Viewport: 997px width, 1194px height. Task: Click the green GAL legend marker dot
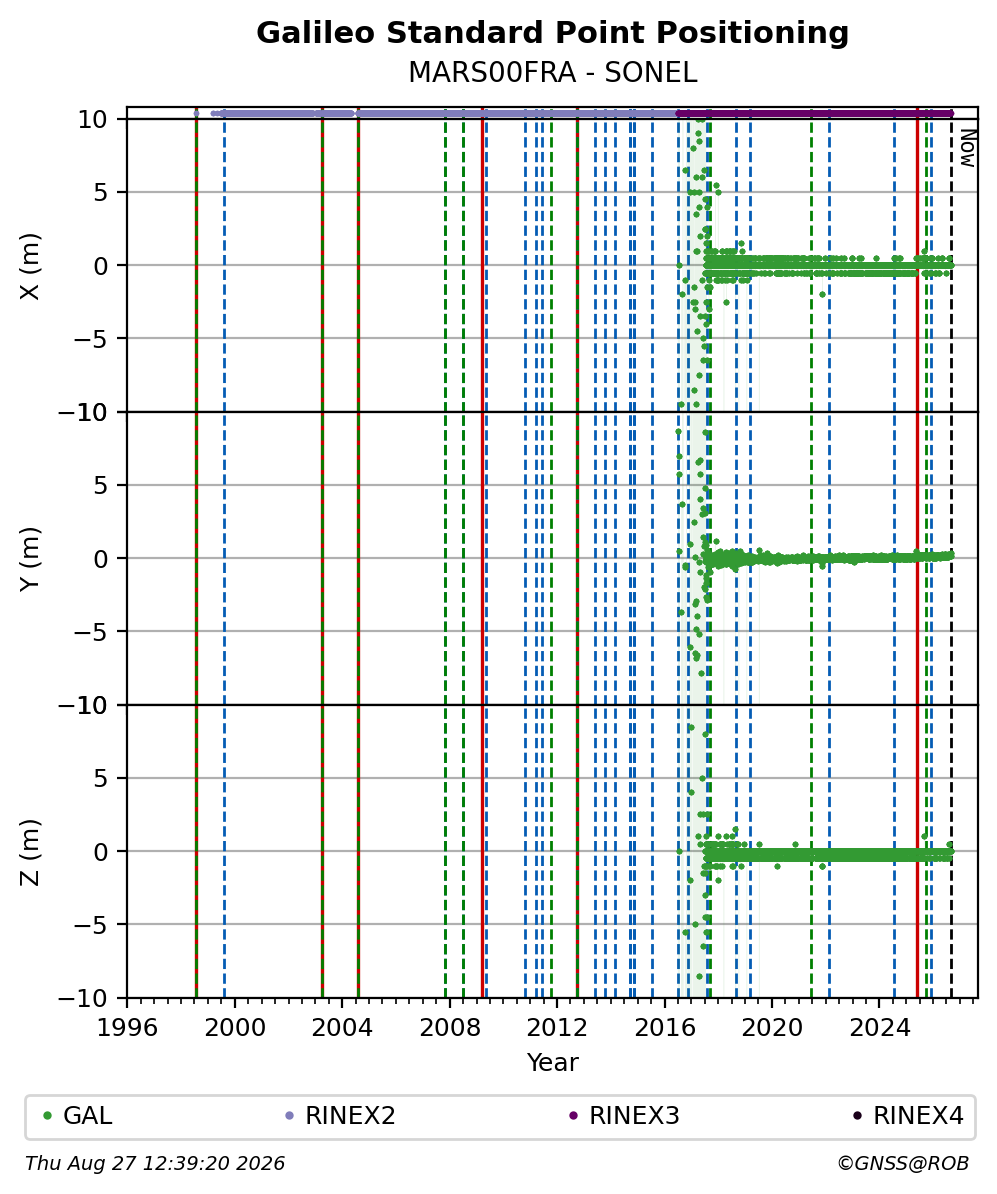(47, 1116)
